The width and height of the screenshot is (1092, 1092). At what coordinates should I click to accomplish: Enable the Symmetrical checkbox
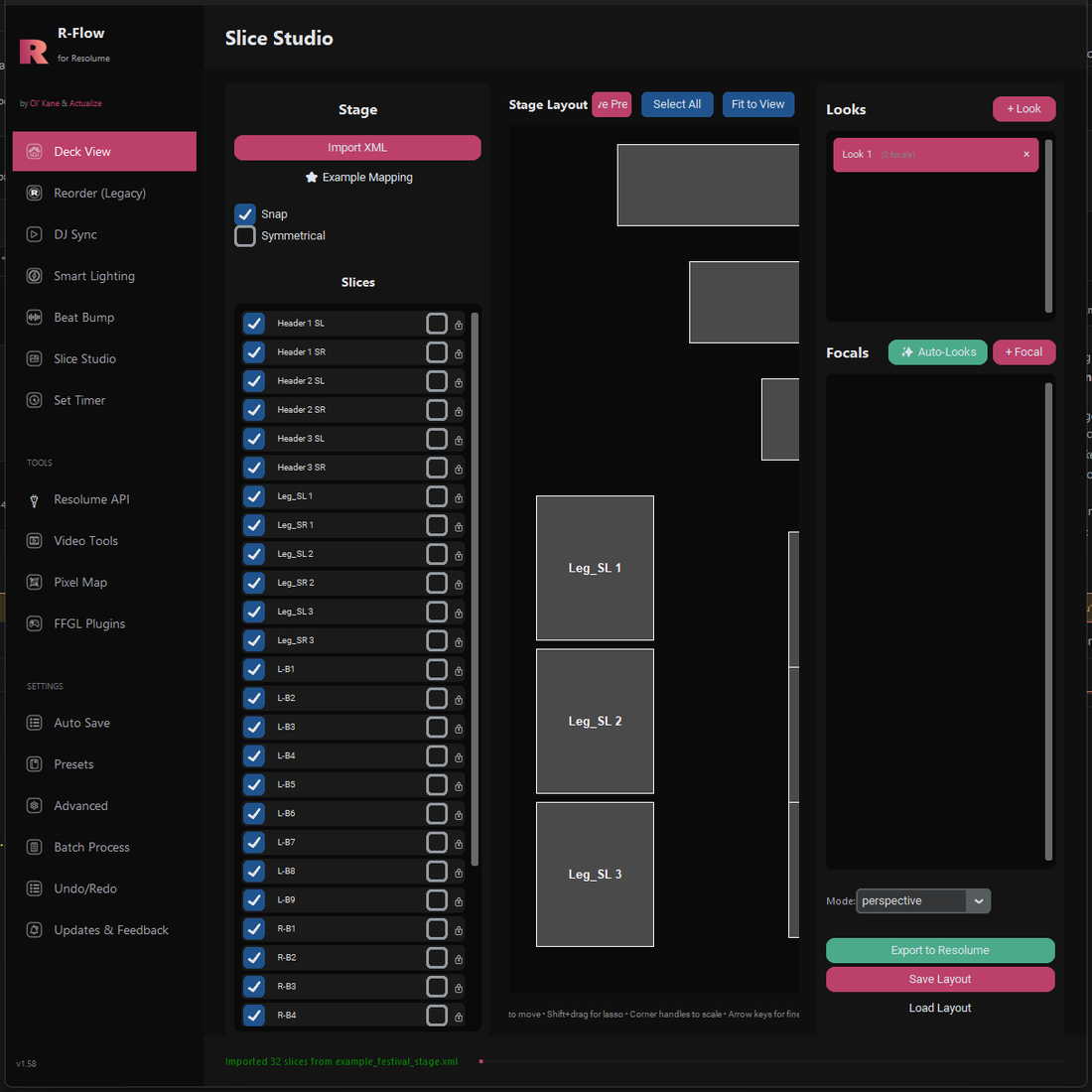pyautogui.click(x=245, y=236)
